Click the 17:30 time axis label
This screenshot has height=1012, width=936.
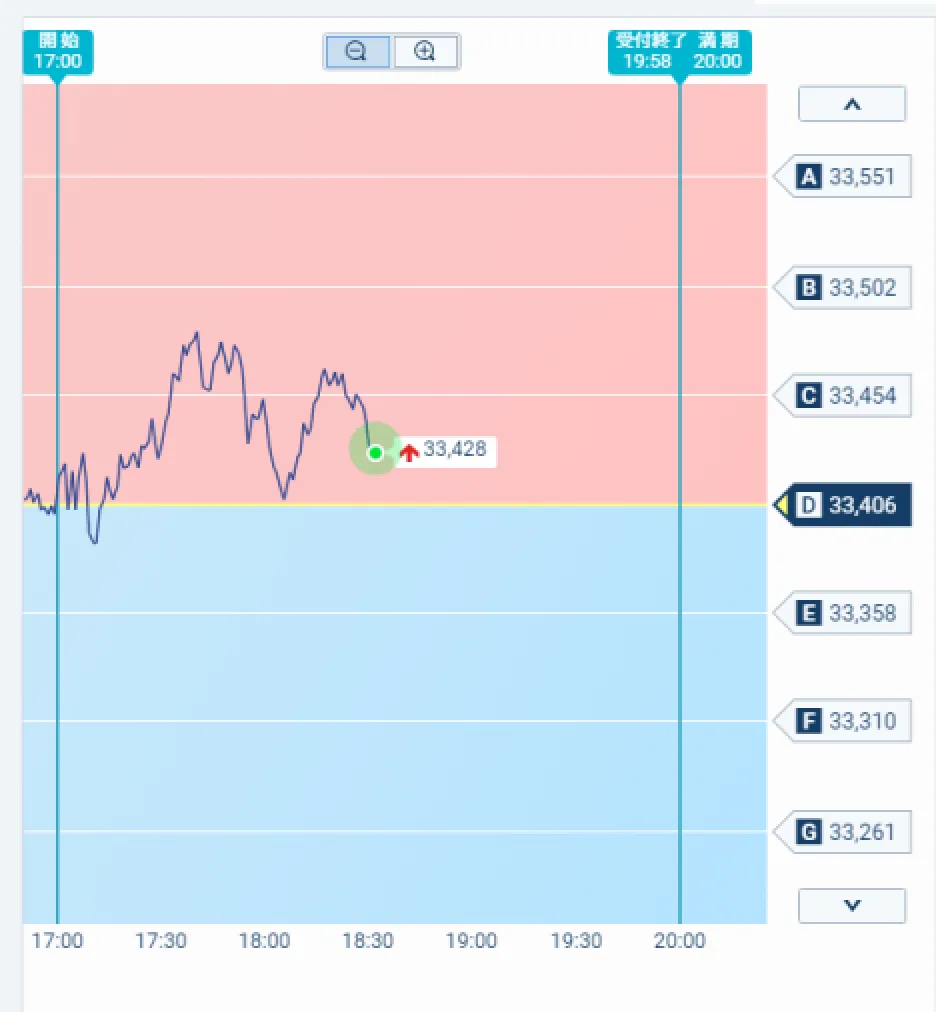click(x=161, y=941)
